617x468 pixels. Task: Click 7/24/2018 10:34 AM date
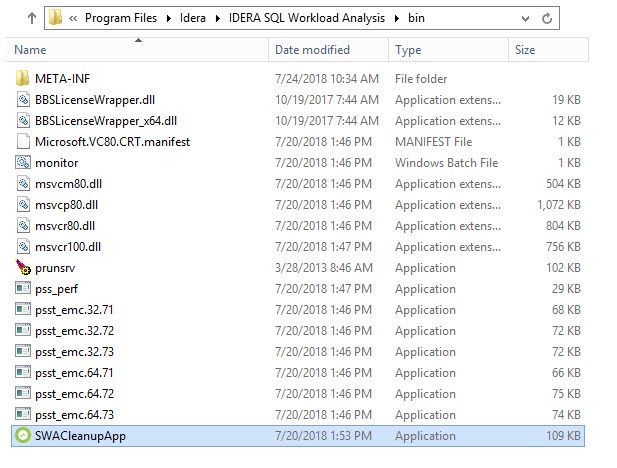[x=327, y=79]
